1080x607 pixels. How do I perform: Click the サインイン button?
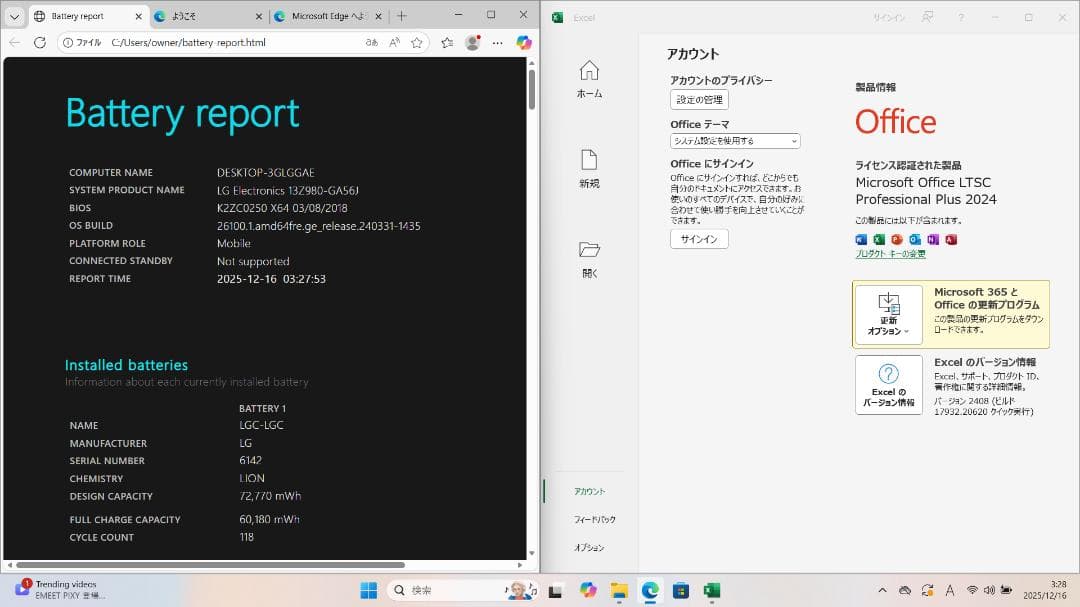[698, 239]
